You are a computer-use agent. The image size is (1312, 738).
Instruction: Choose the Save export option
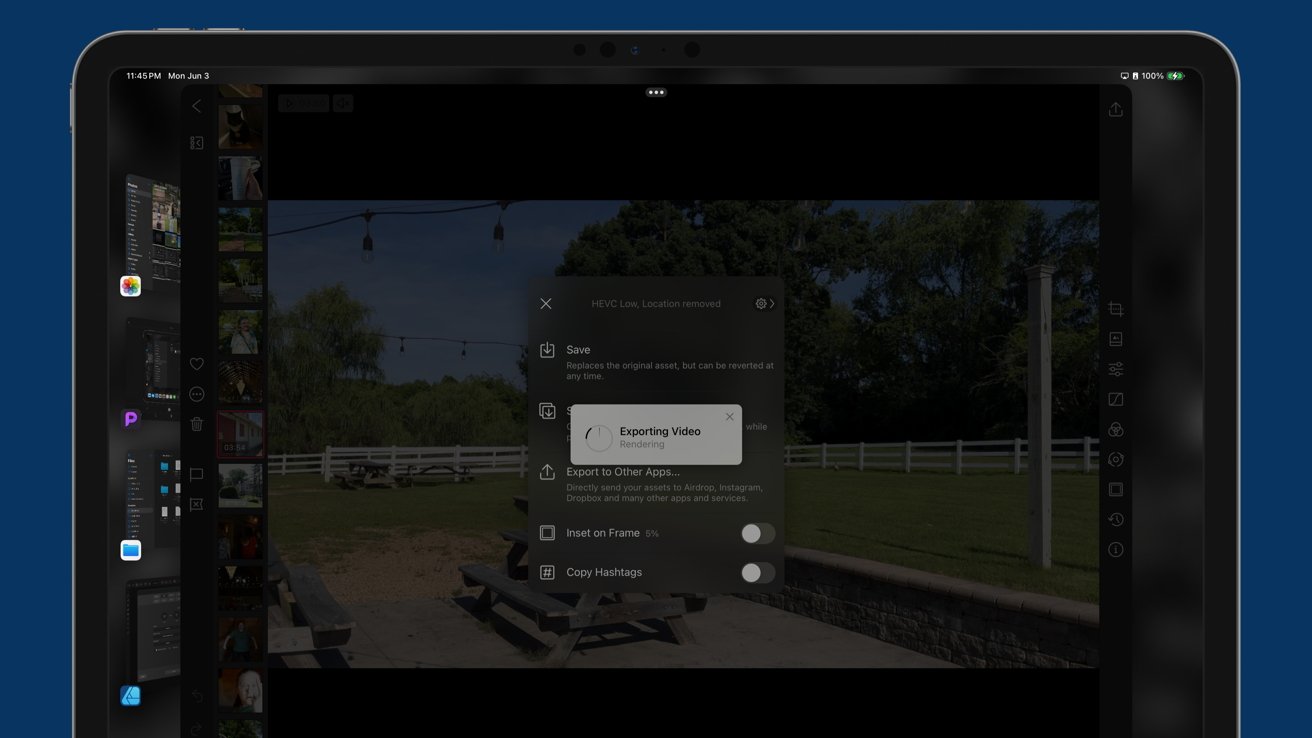click(656, 362)
